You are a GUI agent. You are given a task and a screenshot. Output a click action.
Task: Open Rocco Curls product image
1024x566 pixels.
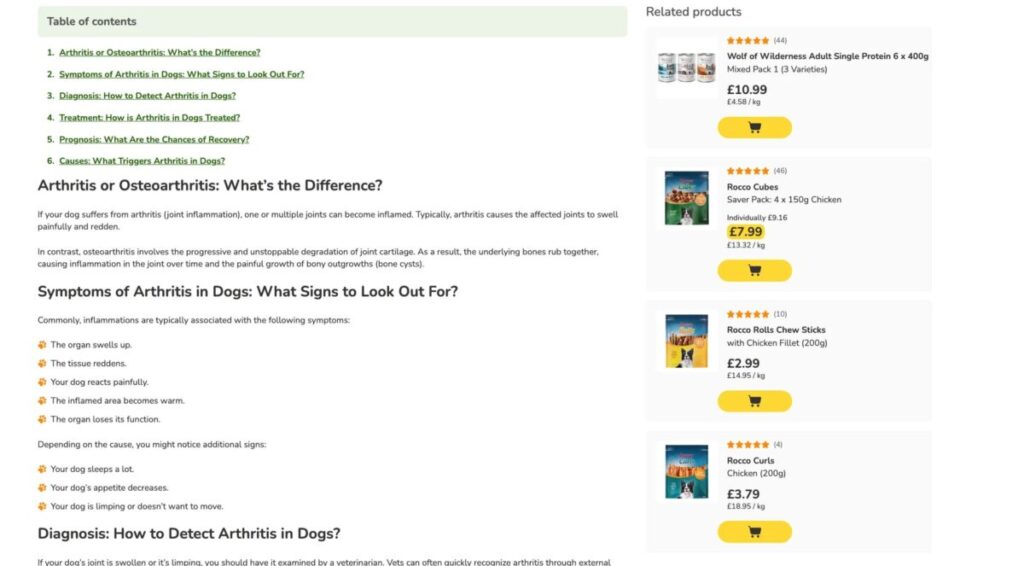pyautogui.click(x=686, y=472)
